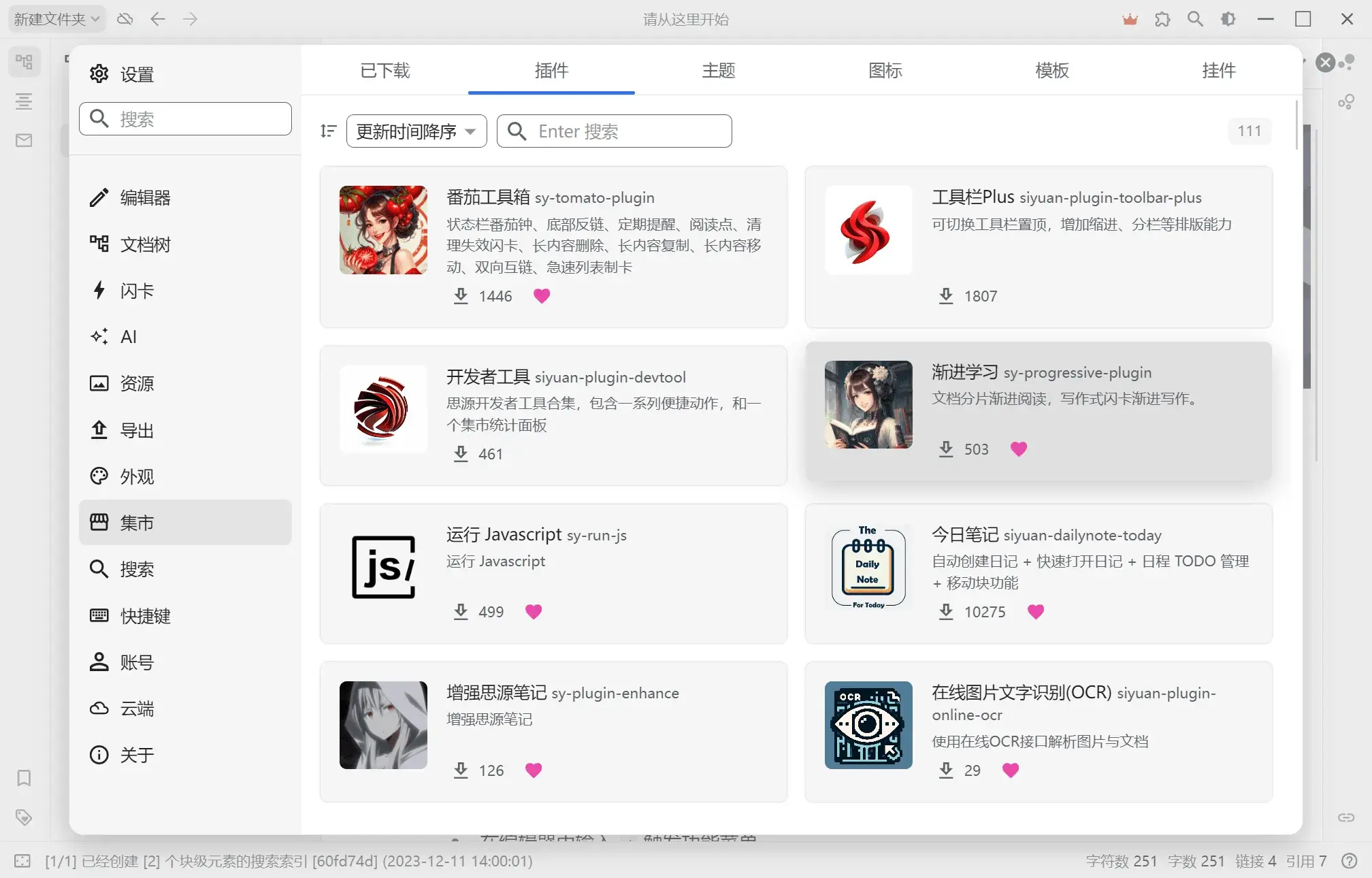Close the settings dialog with X
Screen dimensions: 1372x878
pyautogui.click(x=1325, y=63)
